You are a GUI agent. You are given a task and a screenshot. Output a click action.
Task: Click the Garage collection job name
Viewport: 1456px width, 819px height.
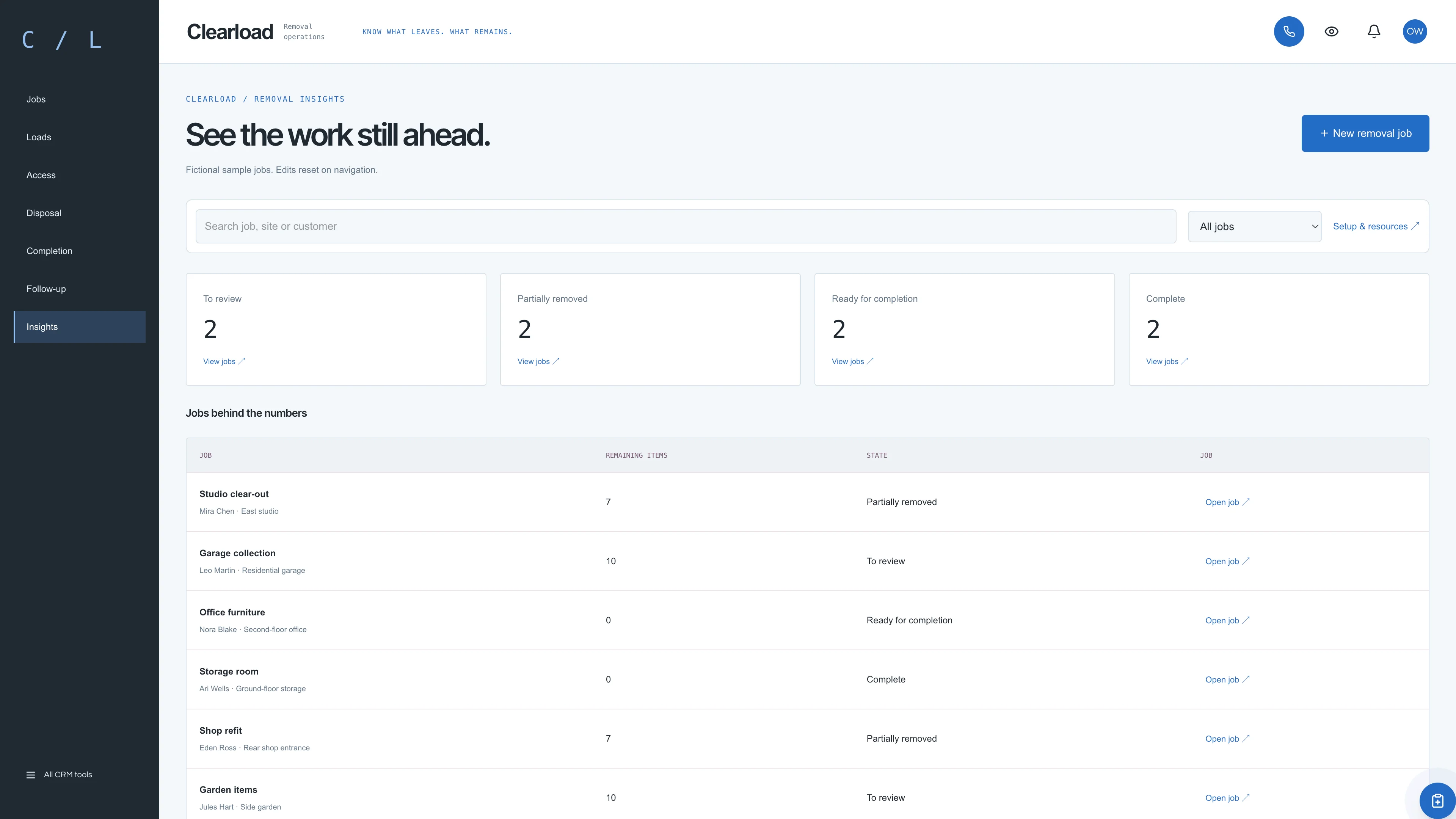237,553
